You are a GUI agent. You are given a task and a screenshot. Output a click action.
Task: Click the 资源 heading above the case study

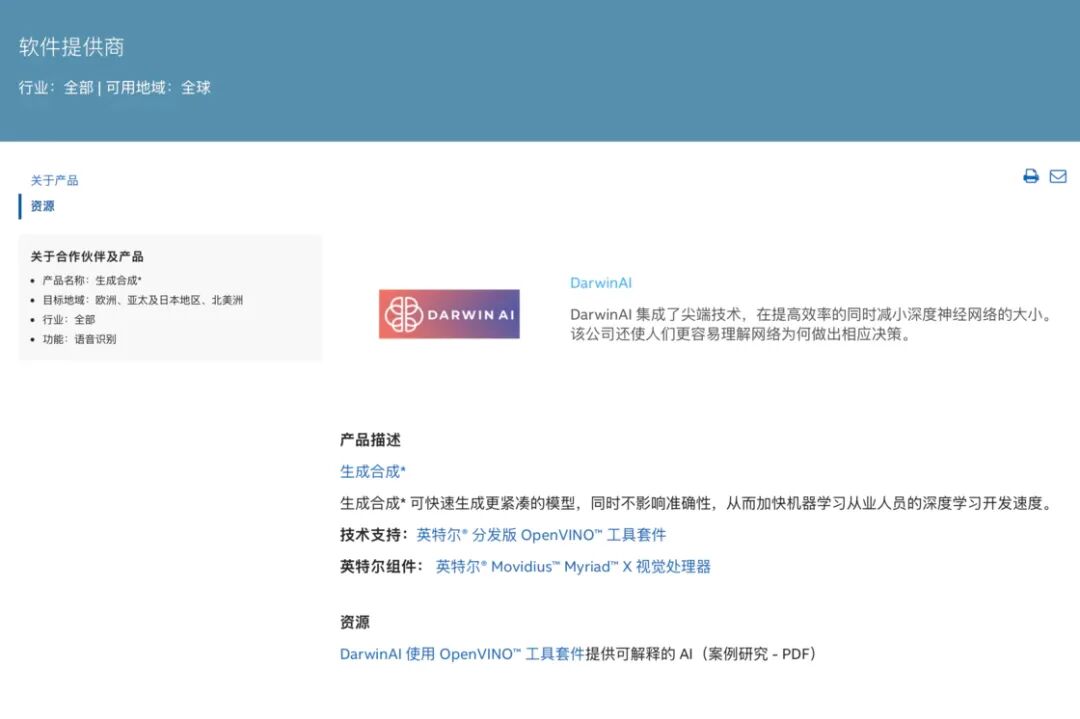tap(355, 623)
